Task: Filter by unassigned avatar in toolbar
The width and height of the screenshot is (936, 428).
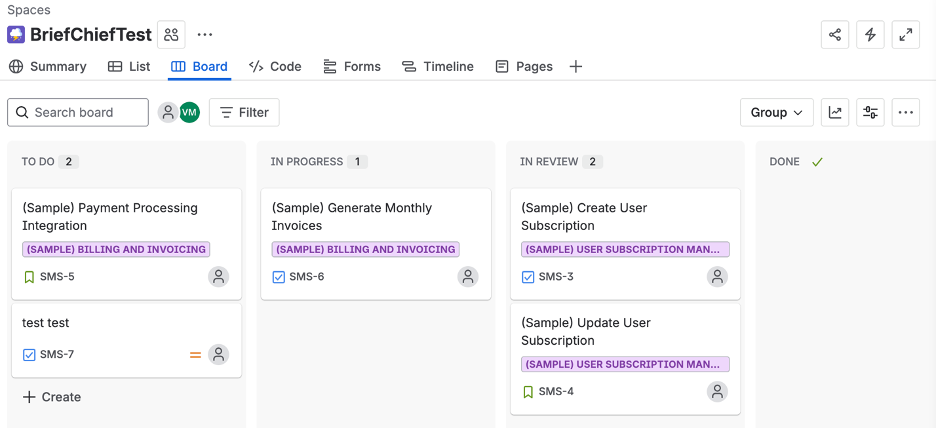Action: point(168,112)
